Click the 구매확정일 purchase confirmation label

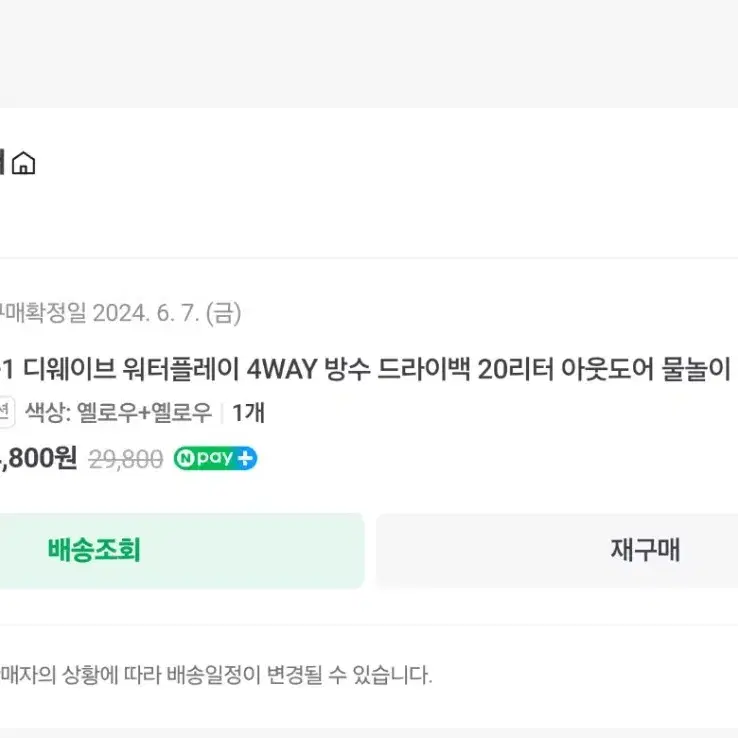click(x=43, y=313)
